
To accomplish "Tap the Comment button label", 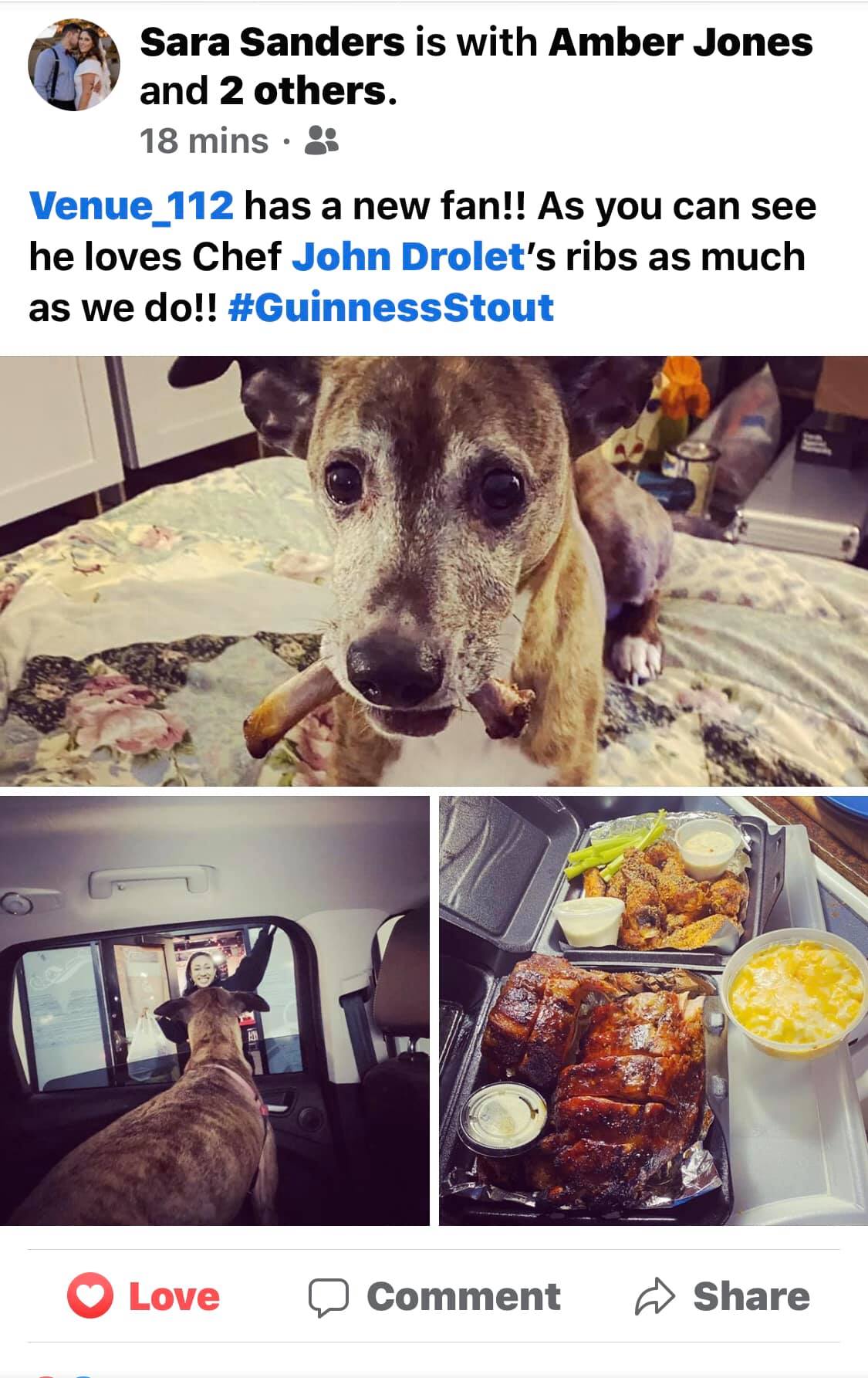I will 464,1296.
